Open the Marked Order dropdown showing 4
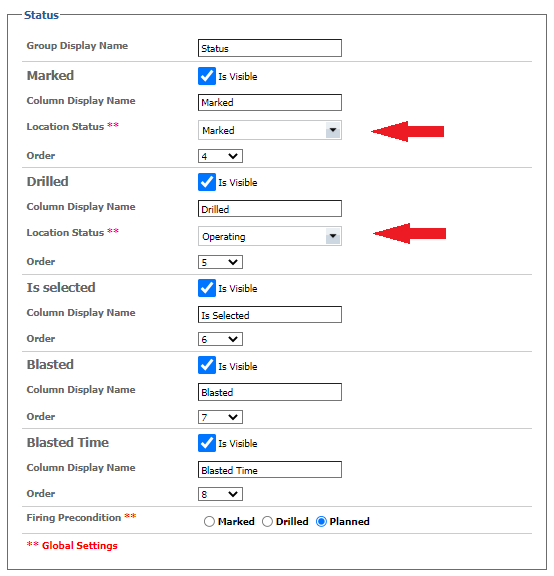The width and height of the screenshot is (554, 576). pyautogui.click(x=220, y=156)
